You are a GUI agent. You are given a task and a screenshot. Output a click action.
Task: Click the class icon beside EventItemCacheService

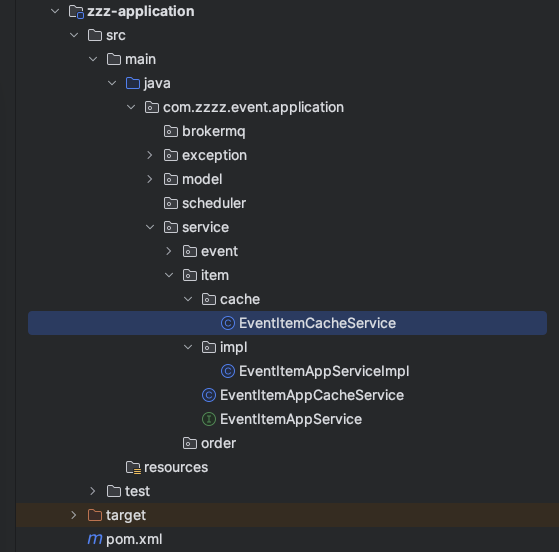coord(228,323)
